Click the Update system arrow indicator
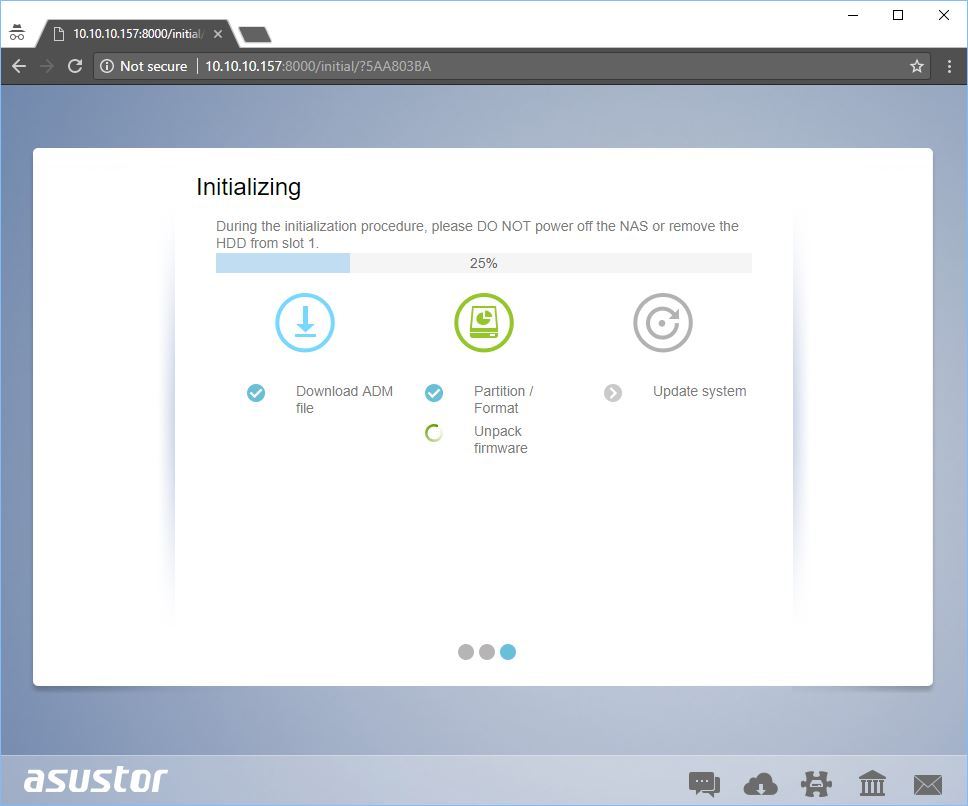This screenshot has height=806, width=968. [x=613, y=393]
